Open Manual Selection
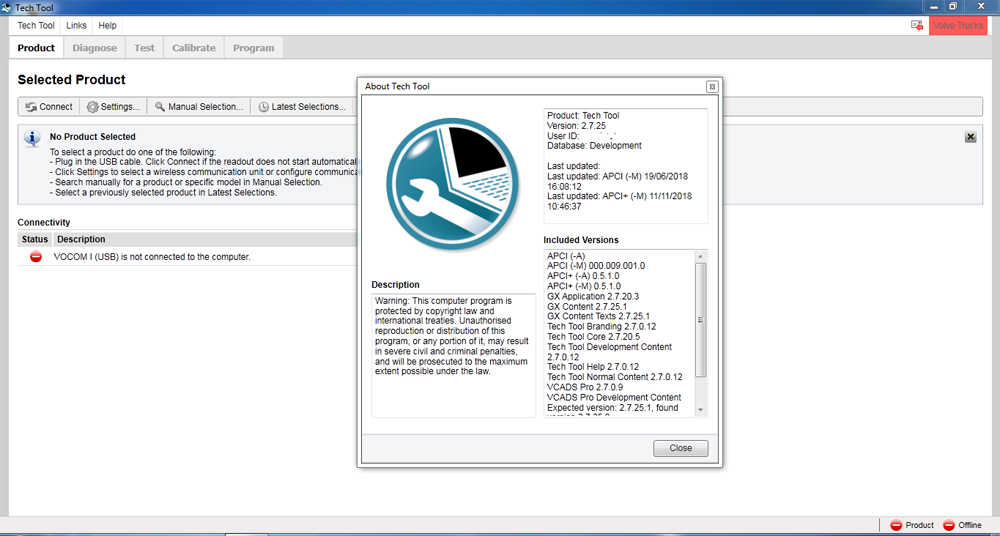Viewport: 1000px width, 536px height. (x=199, y=107)
